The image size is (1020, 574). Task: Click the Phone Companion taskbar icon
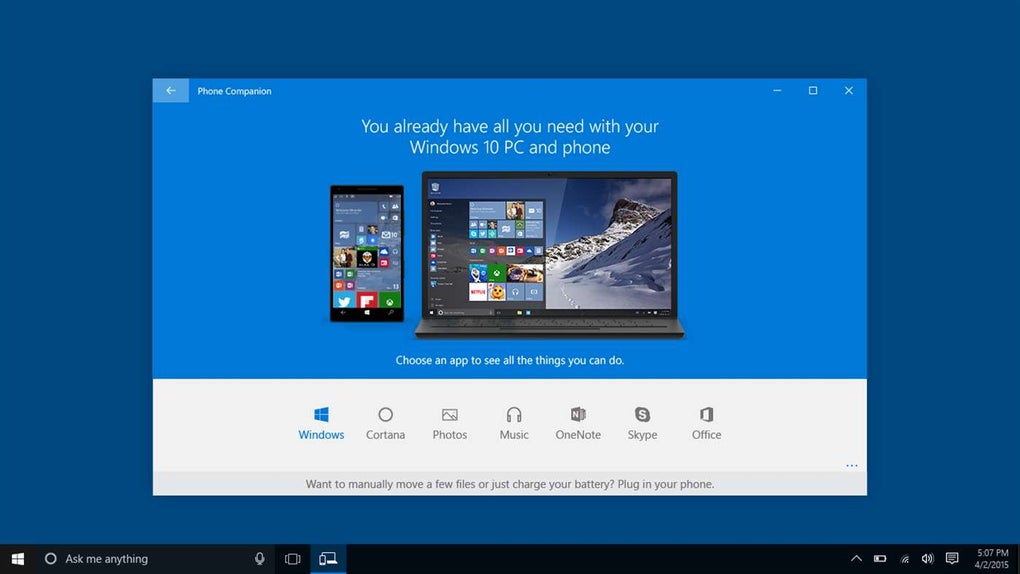(x=328, y=558)
